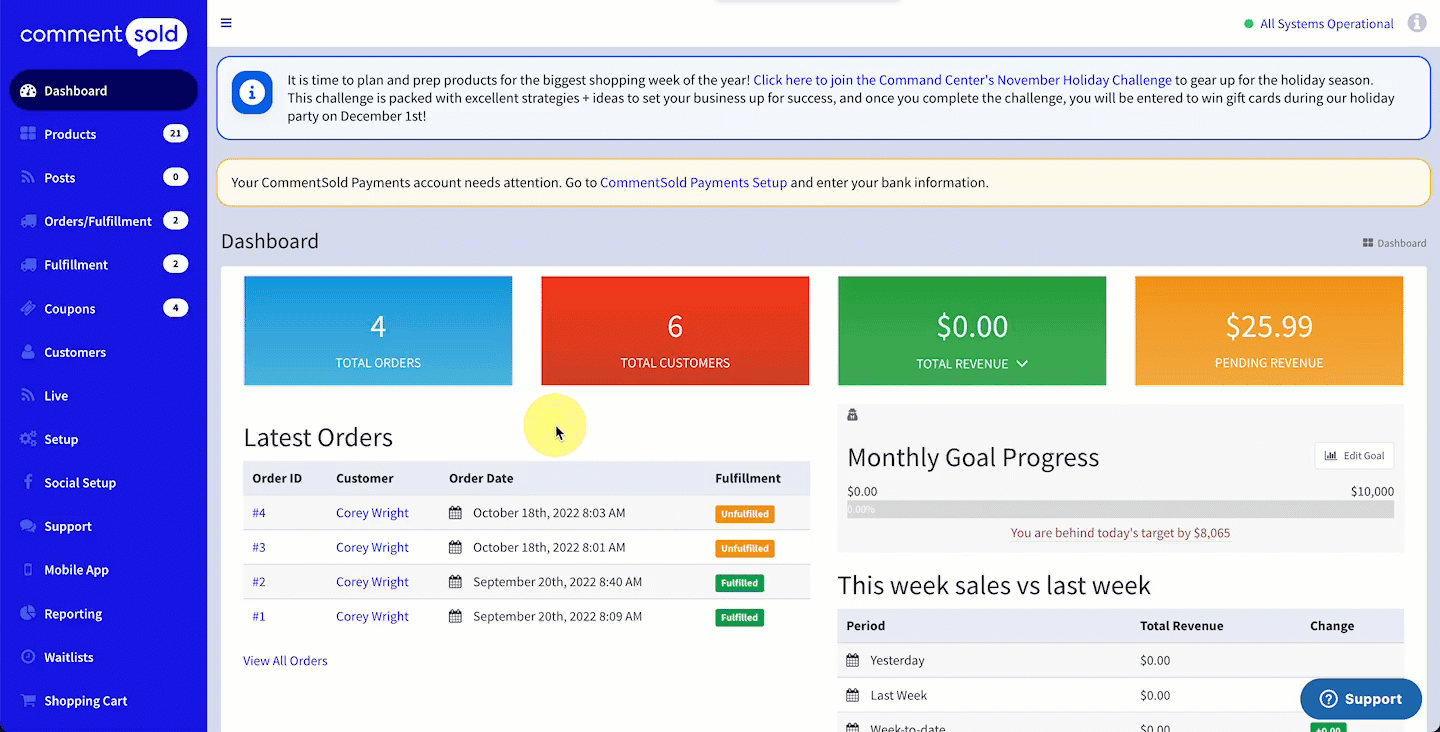Click the Products count badge 21
Image resolution: width=1440 pixels, height=732 pixels.
click(x=175, y=134)
